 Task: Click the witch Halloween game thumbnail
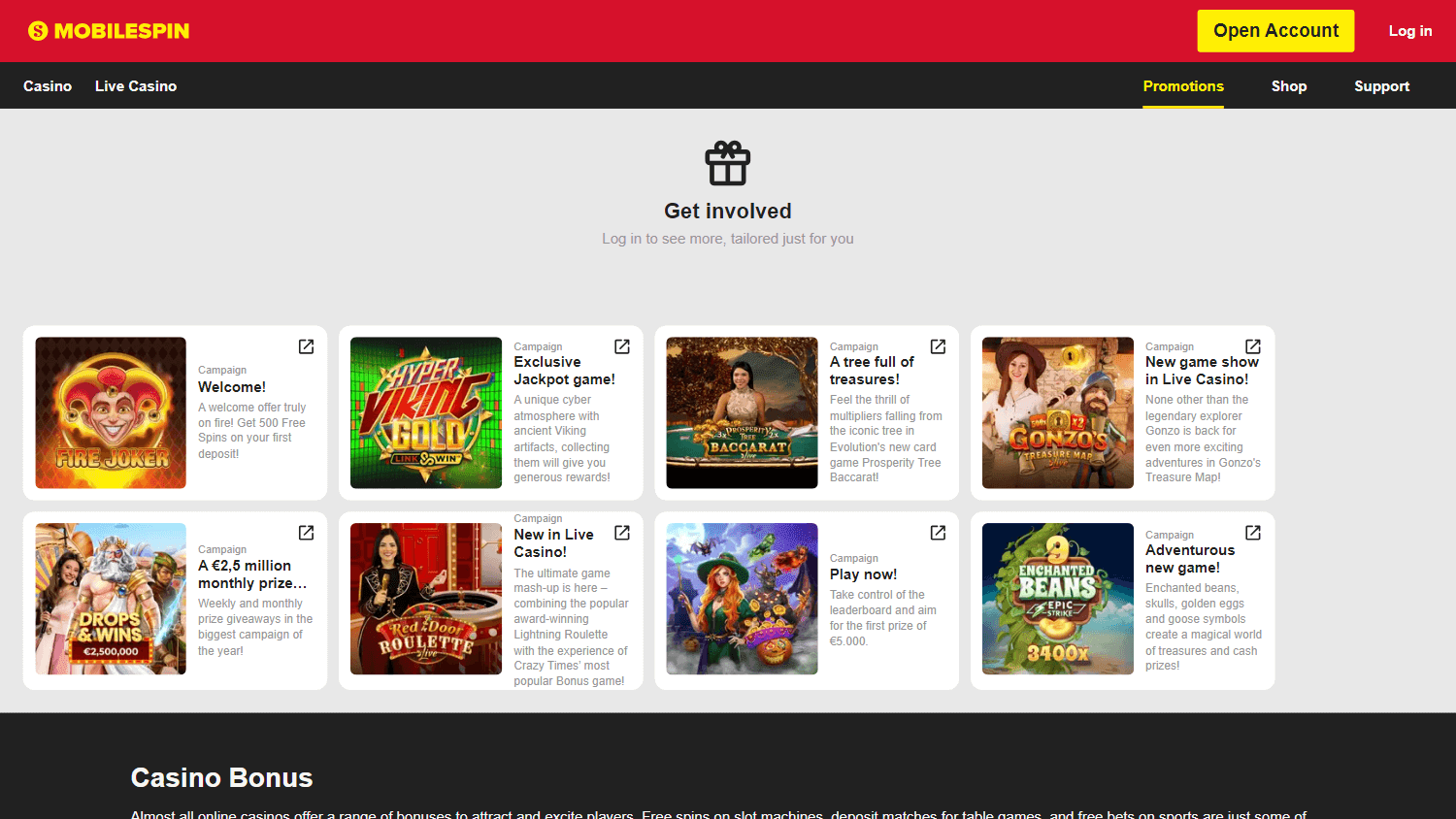[x=743, y=599]
